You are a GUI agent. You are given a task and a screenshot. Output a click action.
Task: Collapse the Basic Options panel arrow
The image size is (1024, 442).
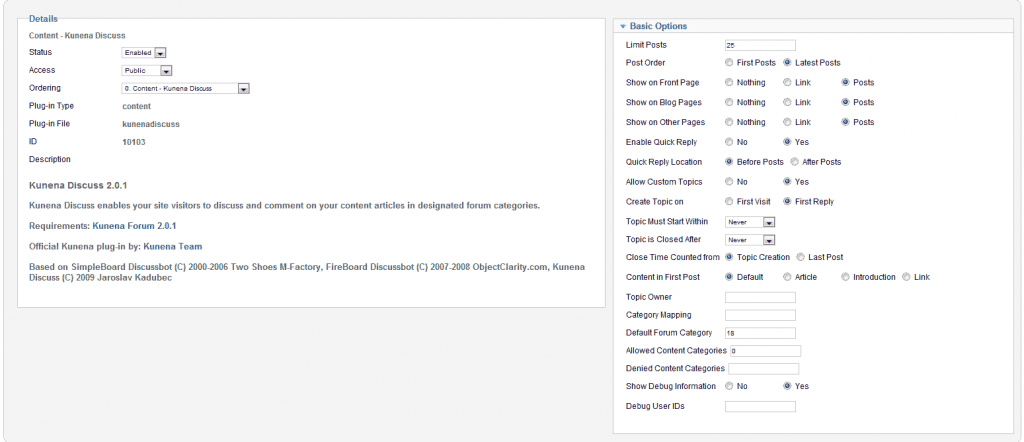[x=622, y=26]
